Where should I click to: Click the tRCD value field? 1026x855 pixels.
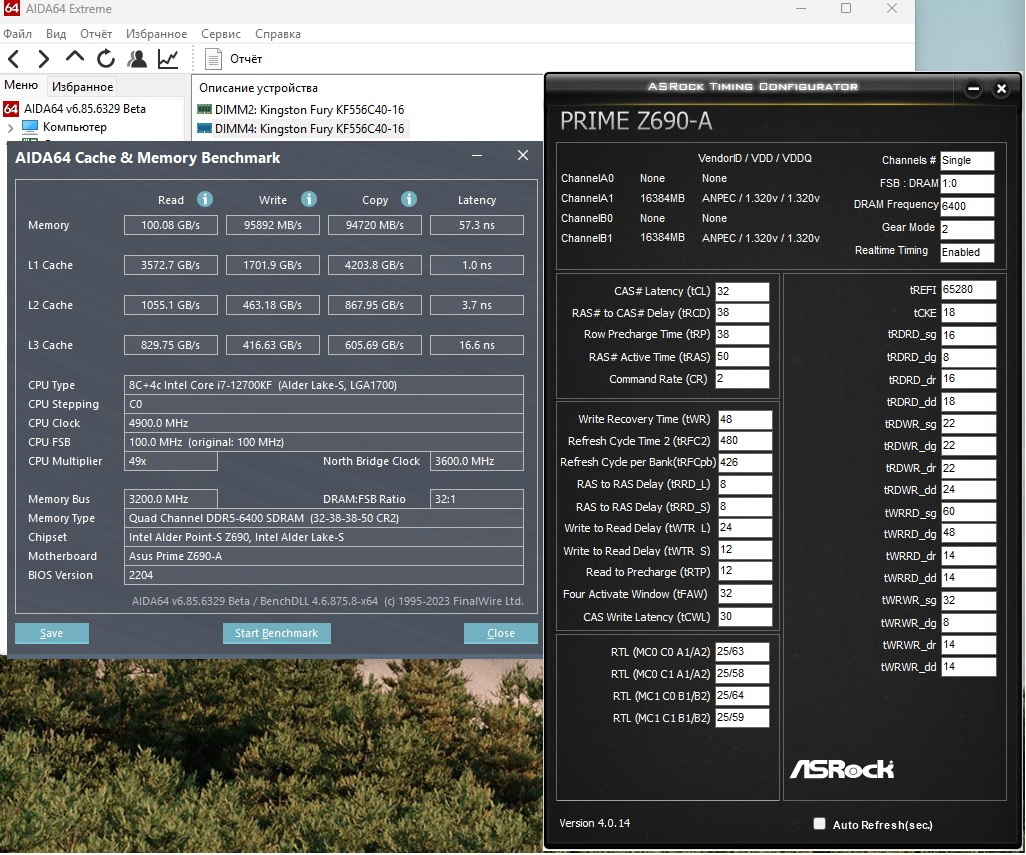coord(742,313)
